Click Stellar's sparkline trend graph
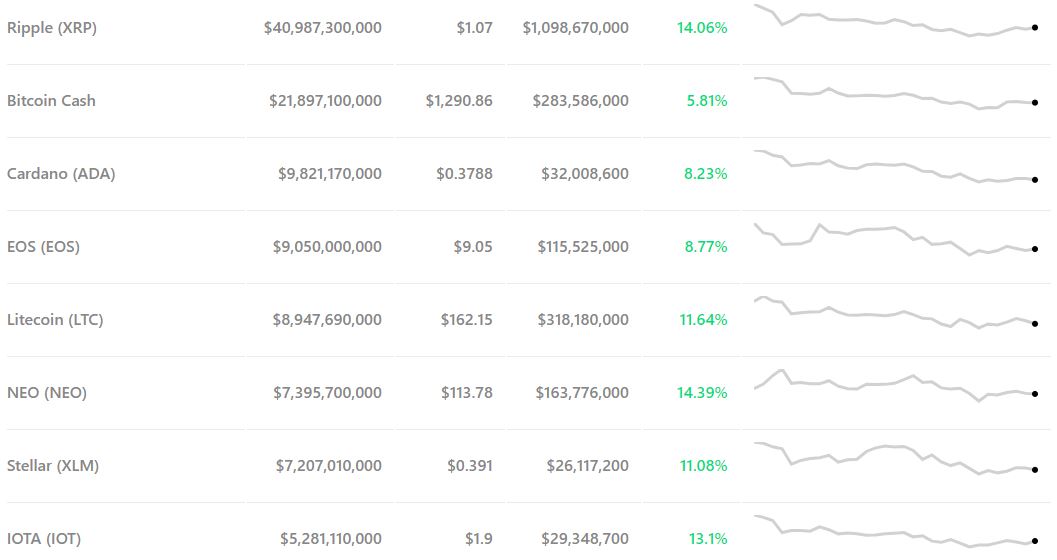 point(895,458)
